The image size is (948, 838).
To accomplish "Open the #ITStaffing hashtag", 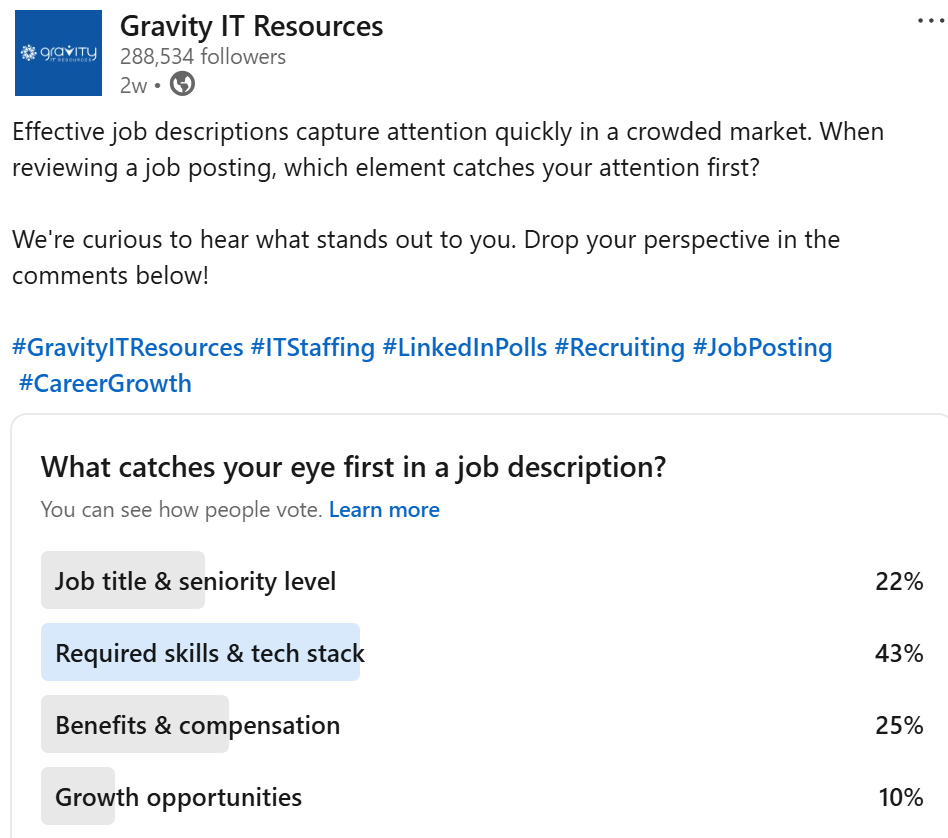I will (x=313, y=348).
